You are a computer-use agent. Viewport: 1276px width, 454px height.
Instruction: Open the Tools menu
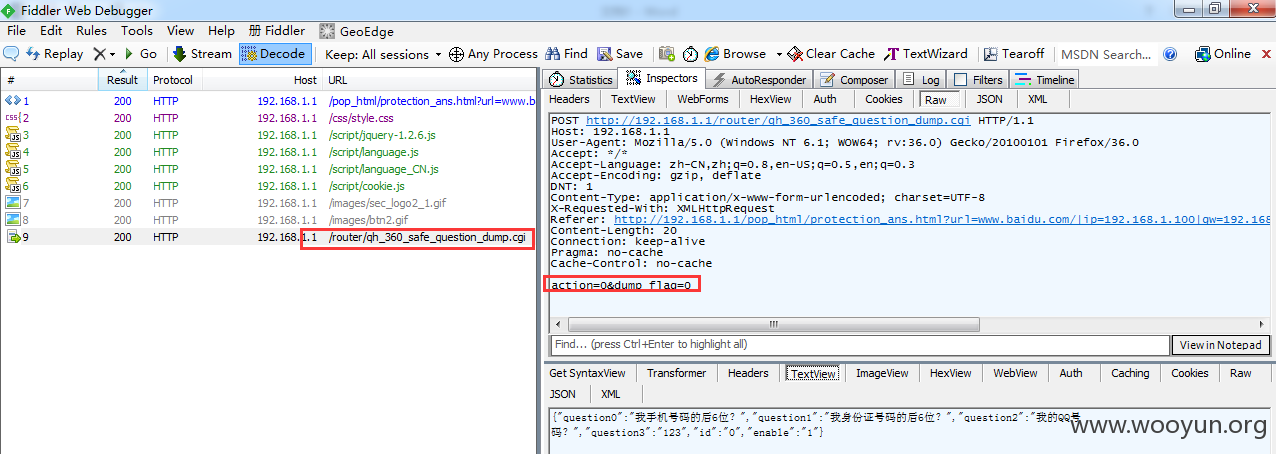pos(137,31)
